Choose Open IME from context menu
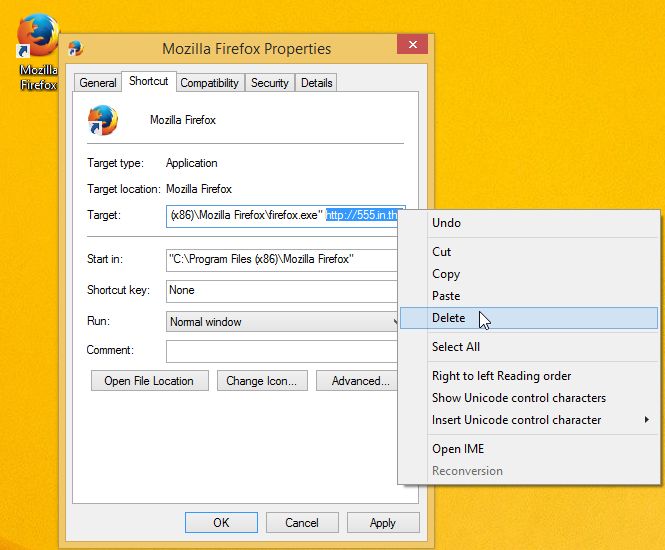 (x=529, y=449)
